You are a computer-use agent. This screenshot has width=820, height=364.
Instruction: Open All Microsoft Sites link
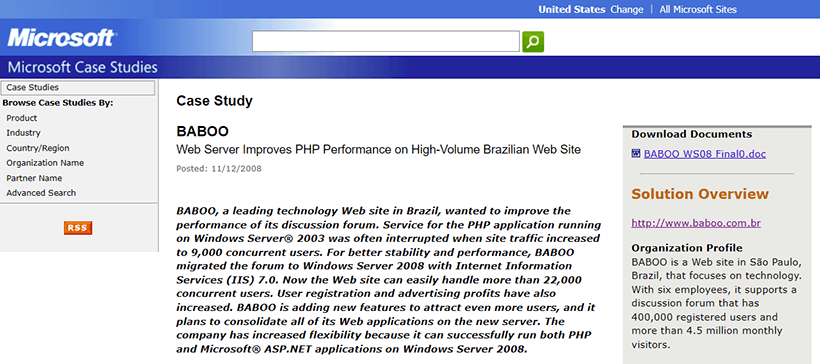[x=698, y=9]
